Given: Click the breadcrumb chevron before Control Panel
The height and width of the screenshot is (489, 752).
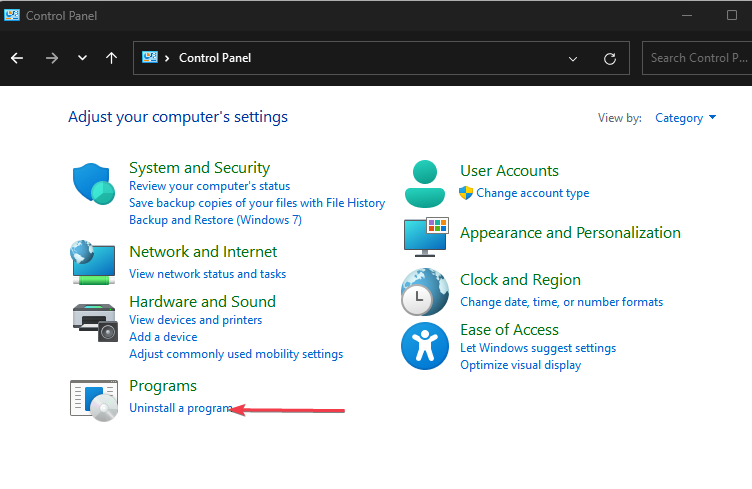Looking at the screenshot, I should click(167, 58).
